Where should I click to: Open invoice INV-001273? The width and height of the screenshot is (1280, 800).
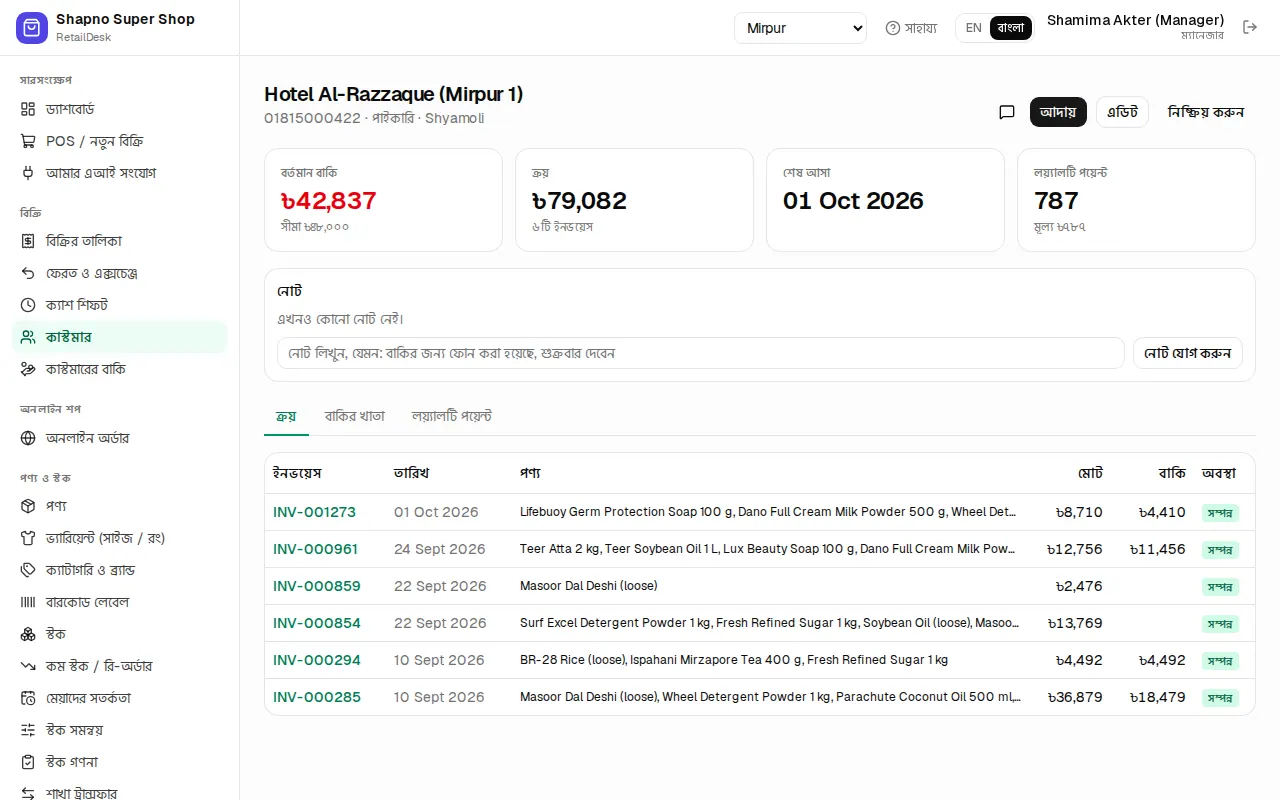point(314,512)
